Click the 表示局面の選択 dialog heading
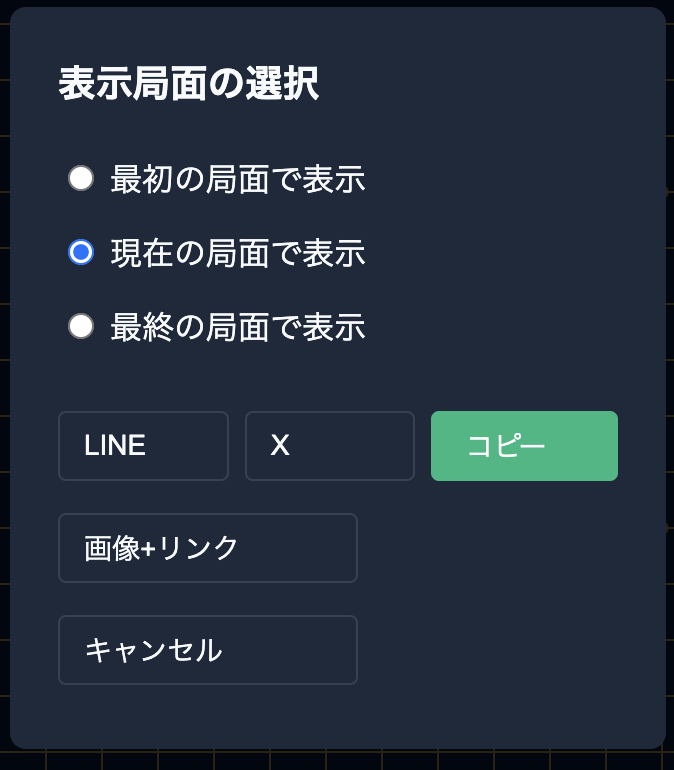 [189, 85]
